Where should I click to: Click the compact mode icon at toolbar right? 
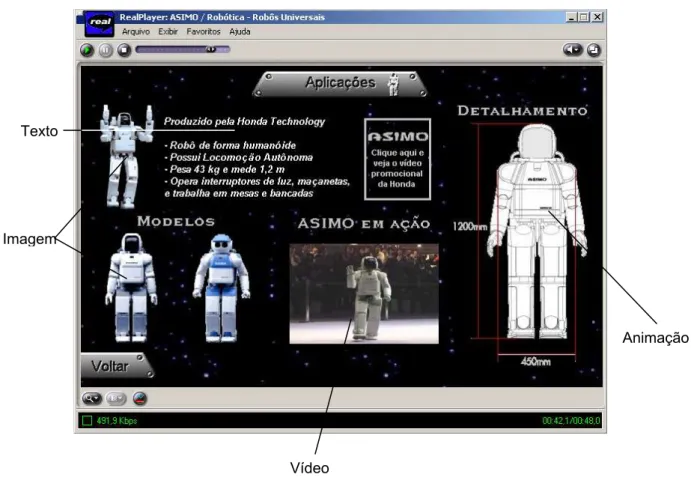click(594, 50)
